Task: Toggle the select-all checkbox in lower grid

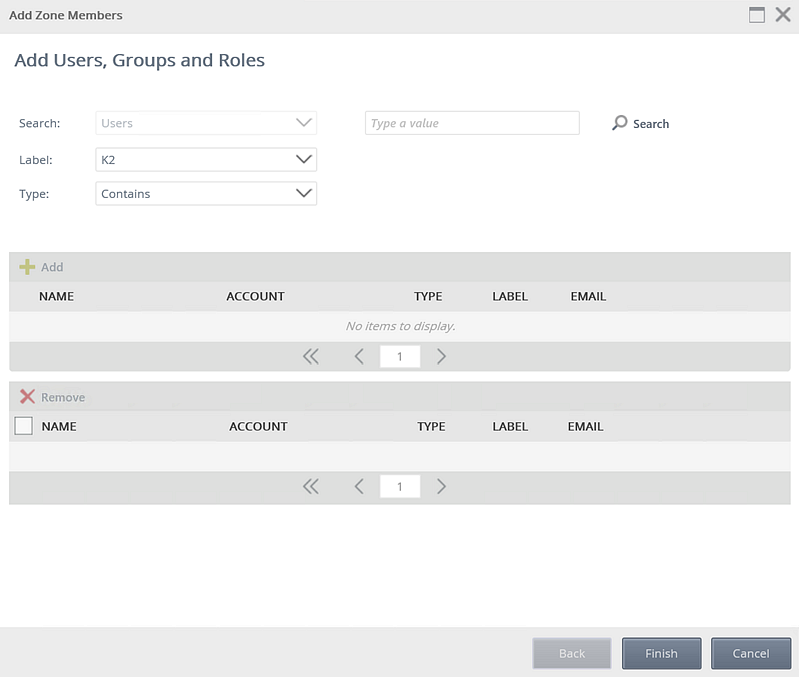Action: [x=24, y=426]
